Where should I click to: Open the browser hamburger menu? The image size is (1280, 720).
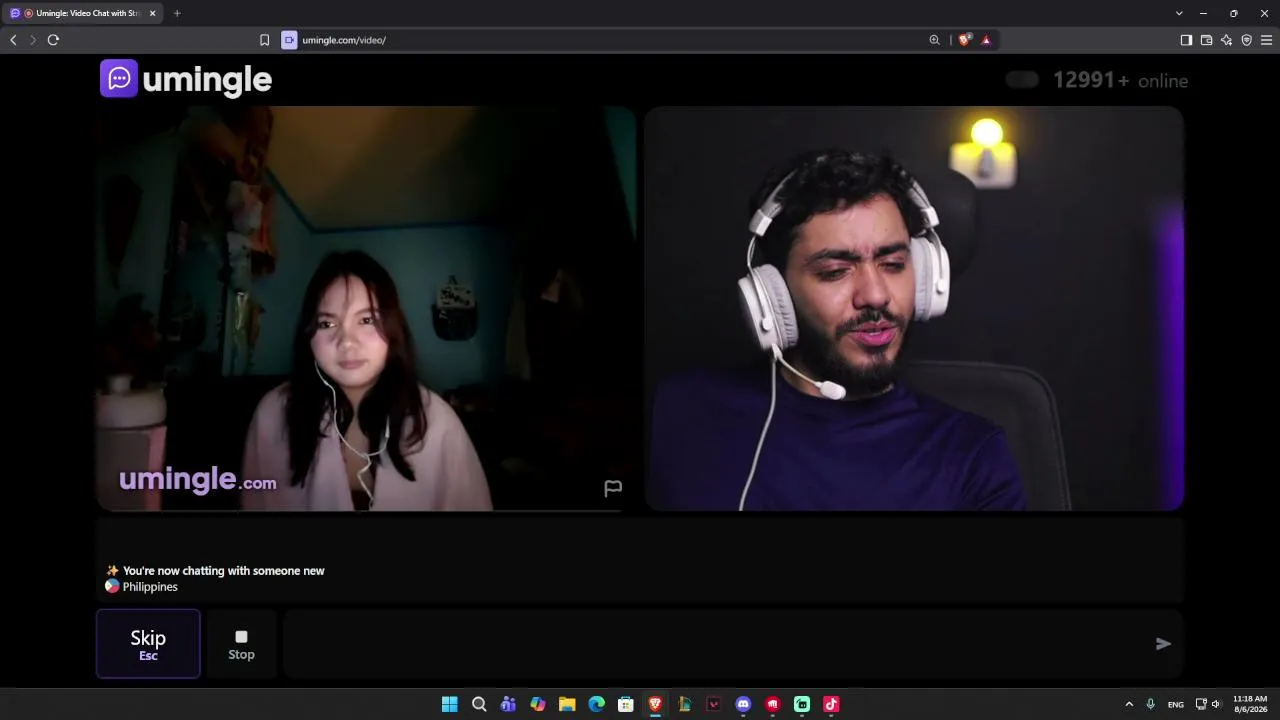point(1266,40)
